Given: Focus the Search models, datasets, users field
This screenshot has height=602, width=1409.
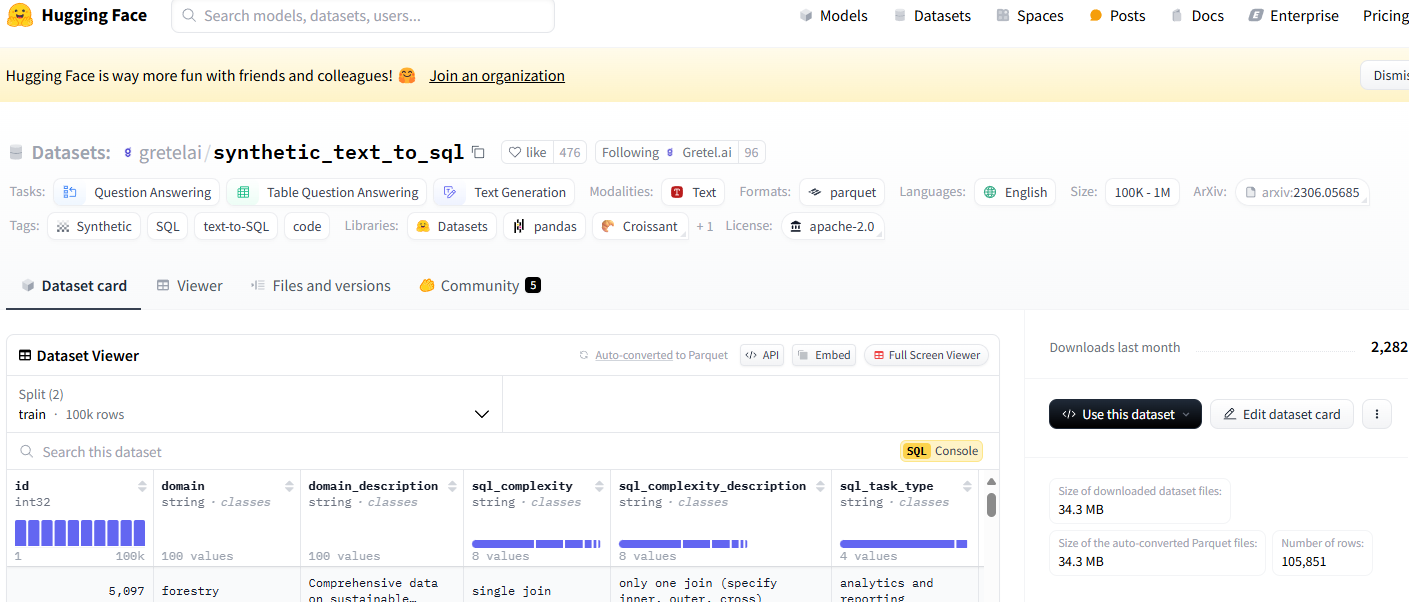Looking at the screenshot, I should 363,16.
